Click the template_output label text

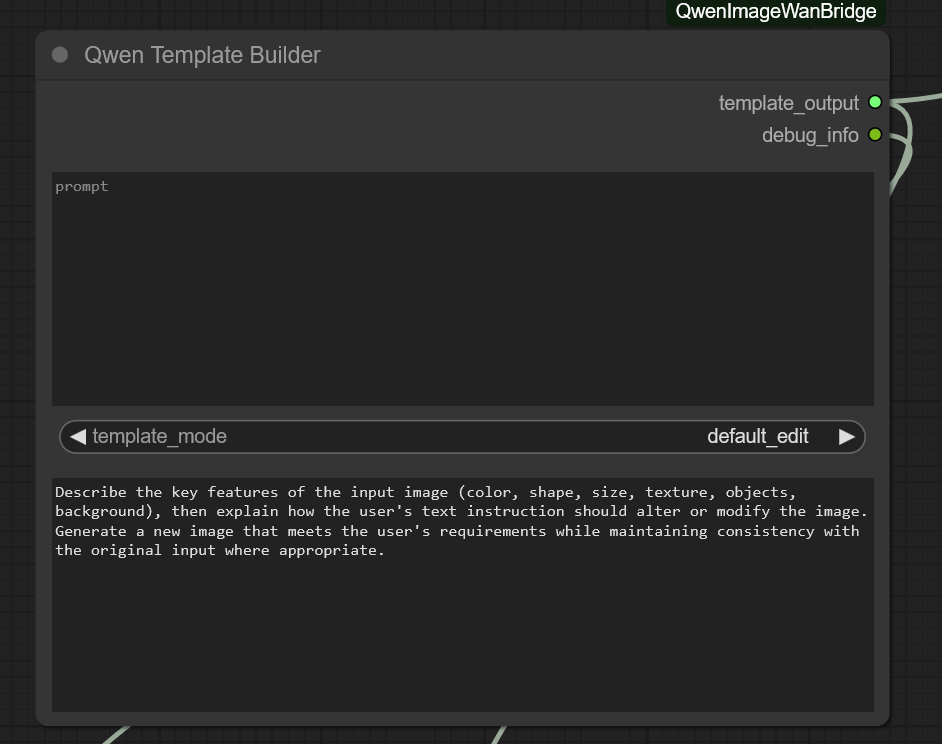point(789,103)
